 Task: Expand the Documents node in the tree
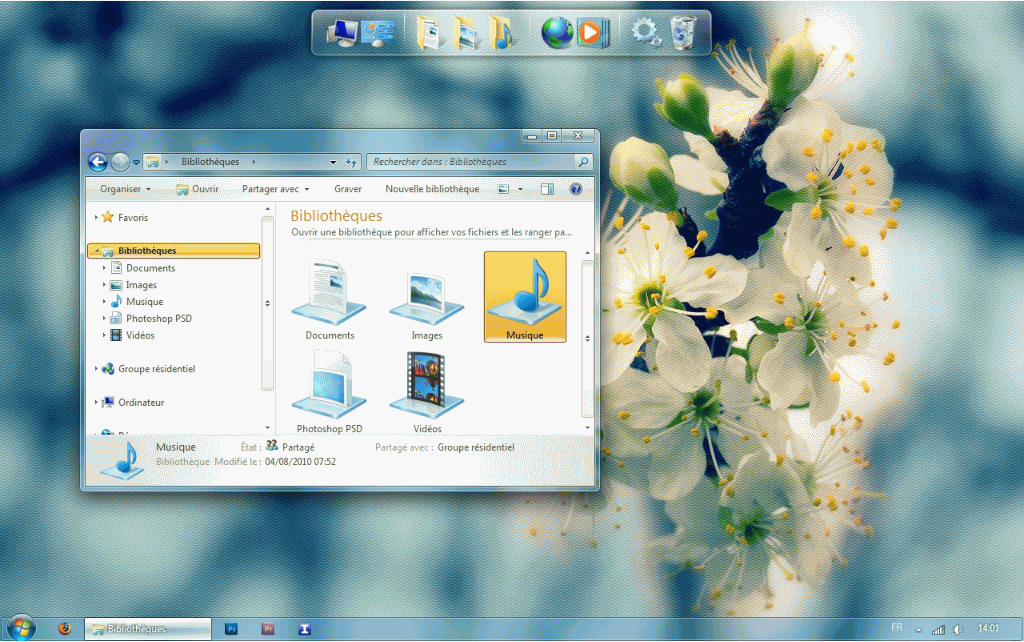104,268
